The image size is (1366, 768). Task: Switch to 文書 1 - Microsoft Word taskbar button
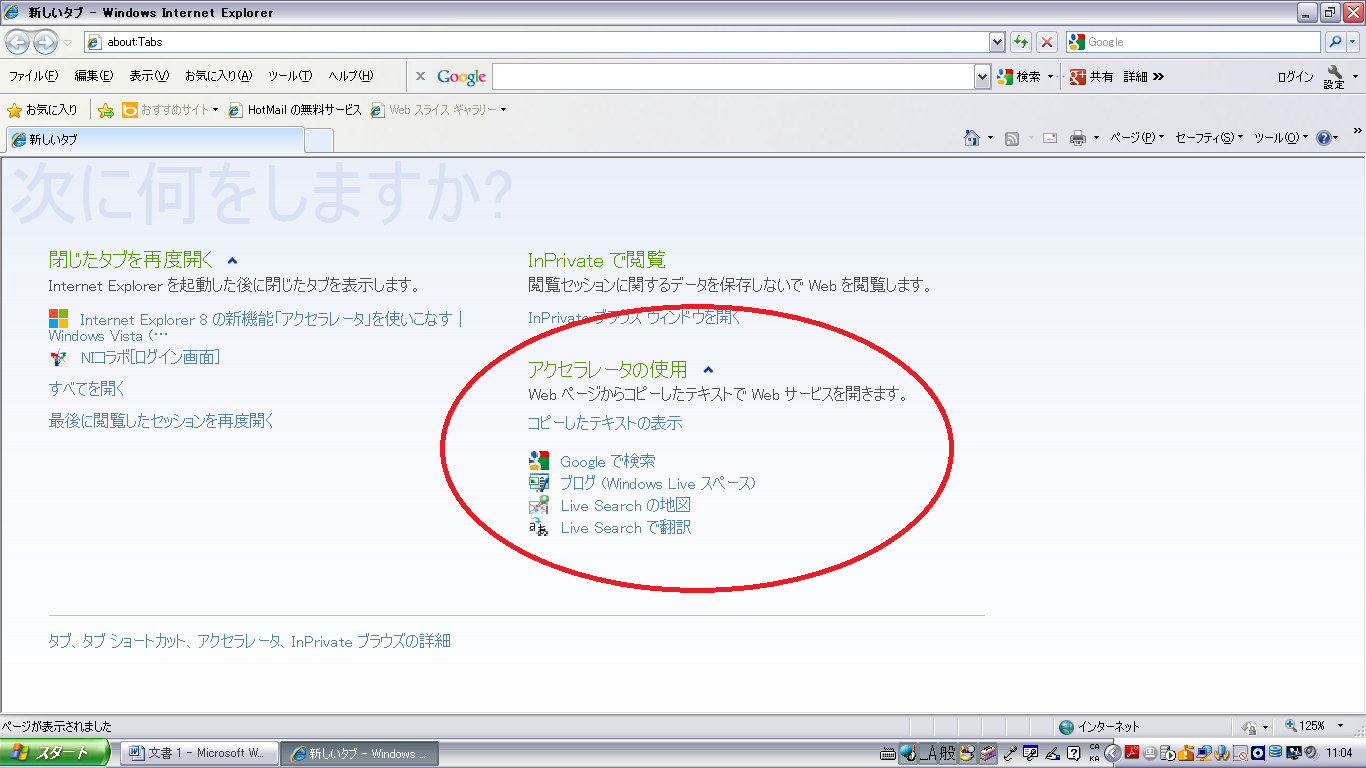197,753
